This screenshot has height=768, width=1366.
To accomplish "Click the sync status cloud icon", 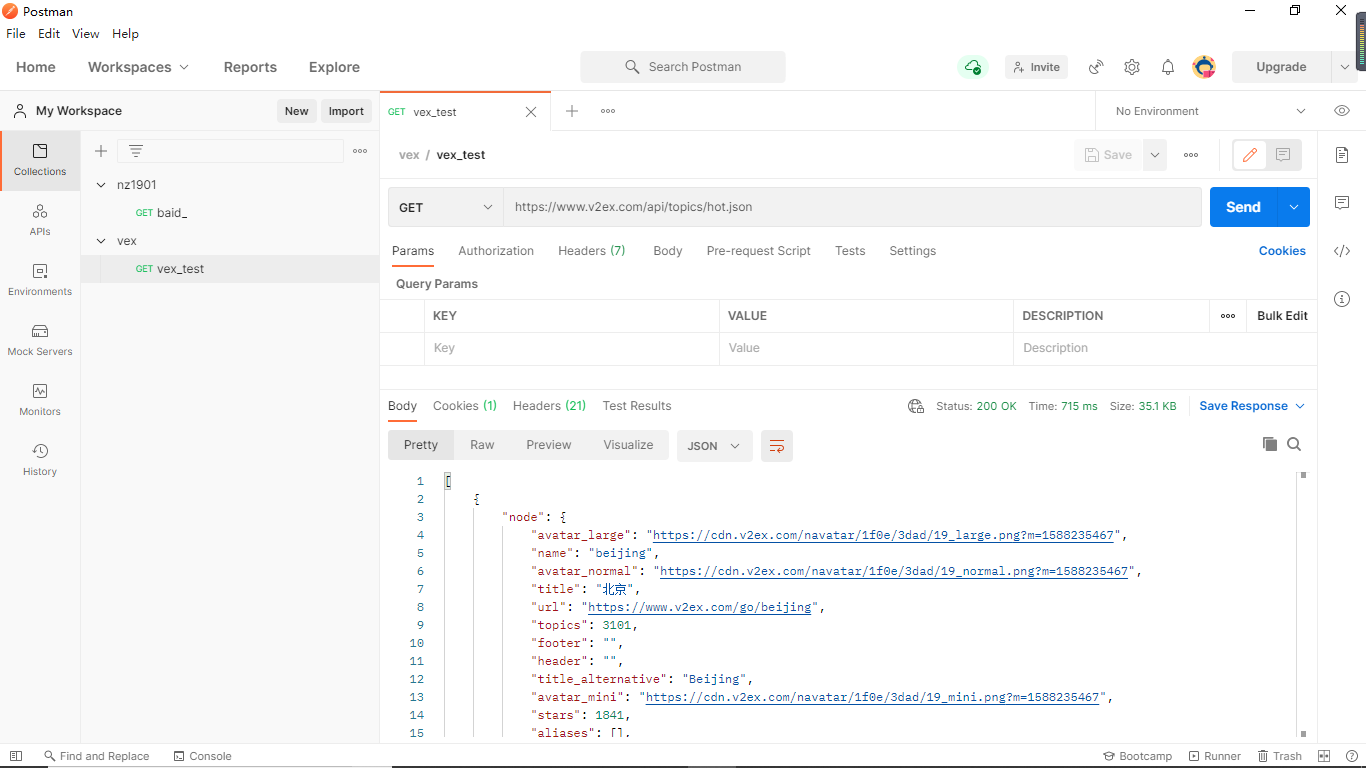I will [x=972, y=67].
